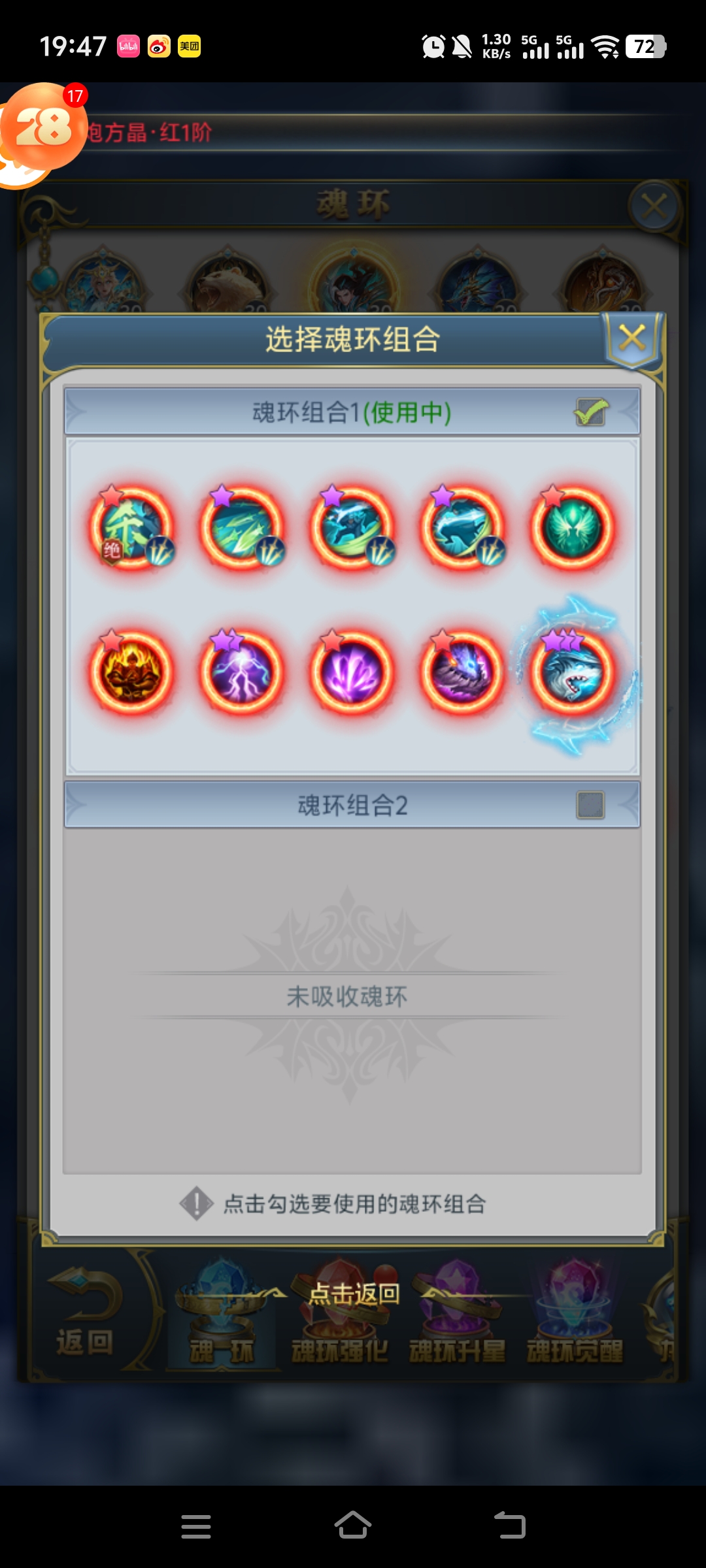This screenshot has height=1568, width=706.
Task: Tap the 返回 back button
Action: [85, 1313]
